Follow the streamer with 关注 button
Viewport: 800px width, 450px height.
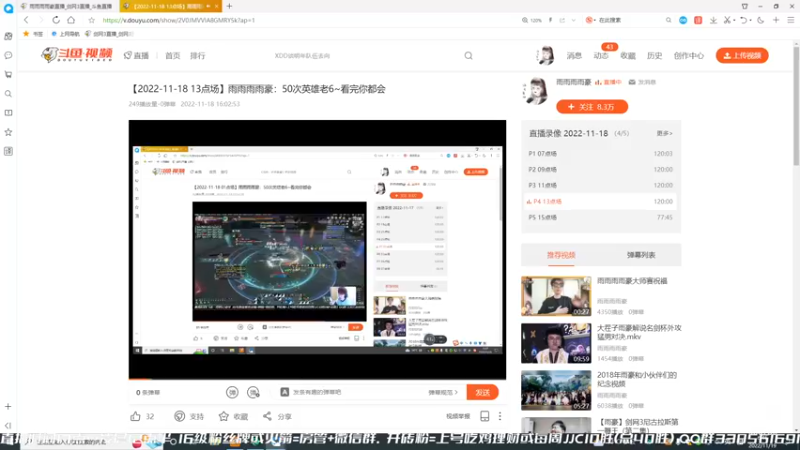(x=592, y=107)
